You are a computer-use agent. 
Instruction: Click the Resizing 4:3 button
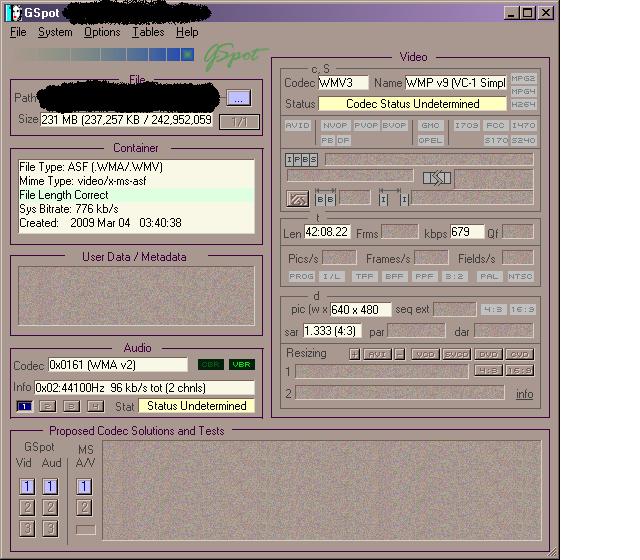(x=488, y=370)
